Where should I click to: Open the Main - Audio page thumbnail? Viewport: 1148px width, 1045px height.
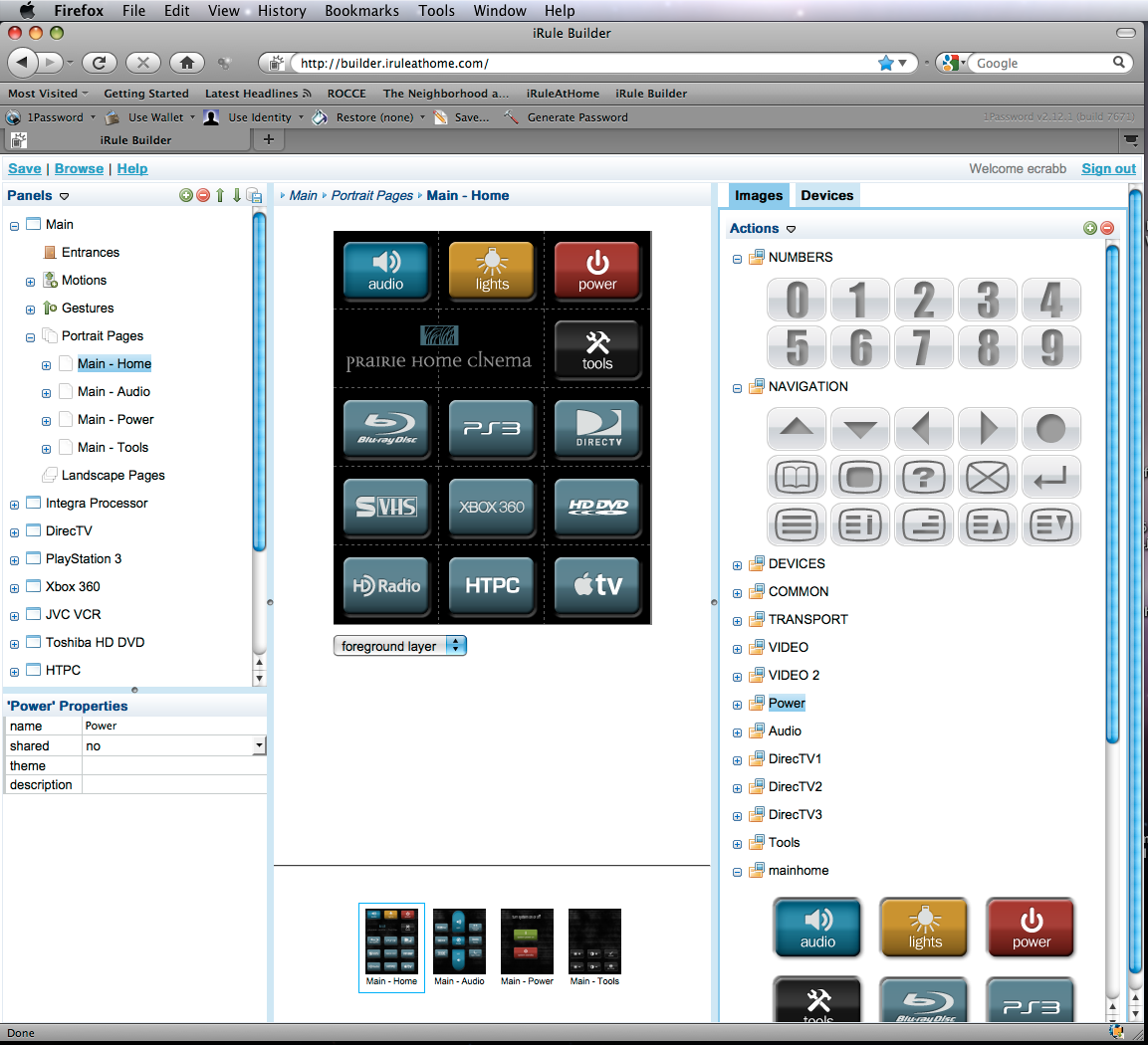pos(459,947)
